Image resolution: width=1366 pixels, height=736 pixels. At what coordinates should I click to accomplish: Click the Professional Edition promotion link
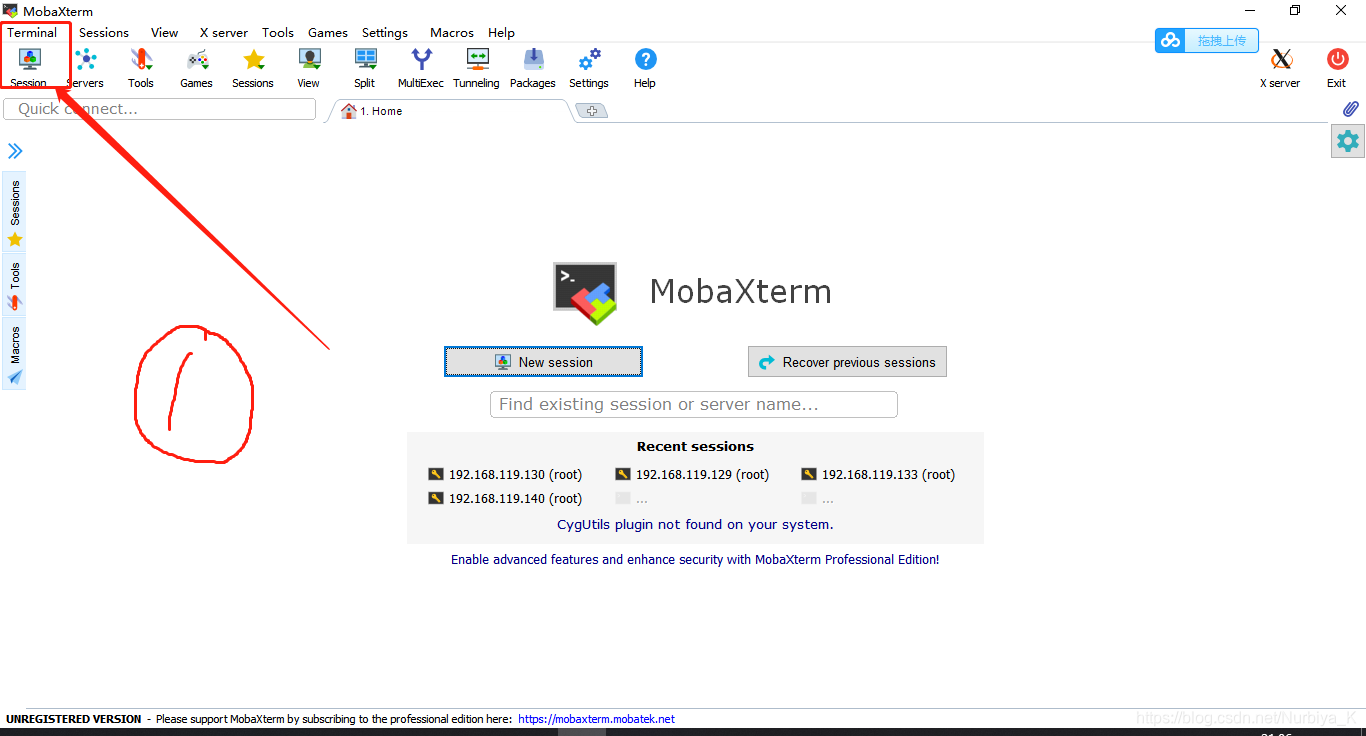(x=695, y=559)
